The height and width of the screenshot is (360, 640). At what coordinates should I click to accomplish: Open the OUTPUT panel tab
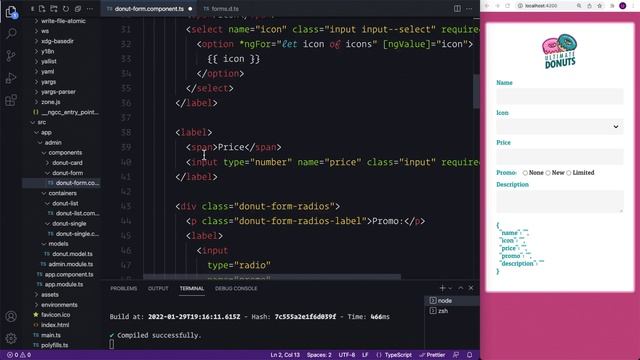[158, 289]
